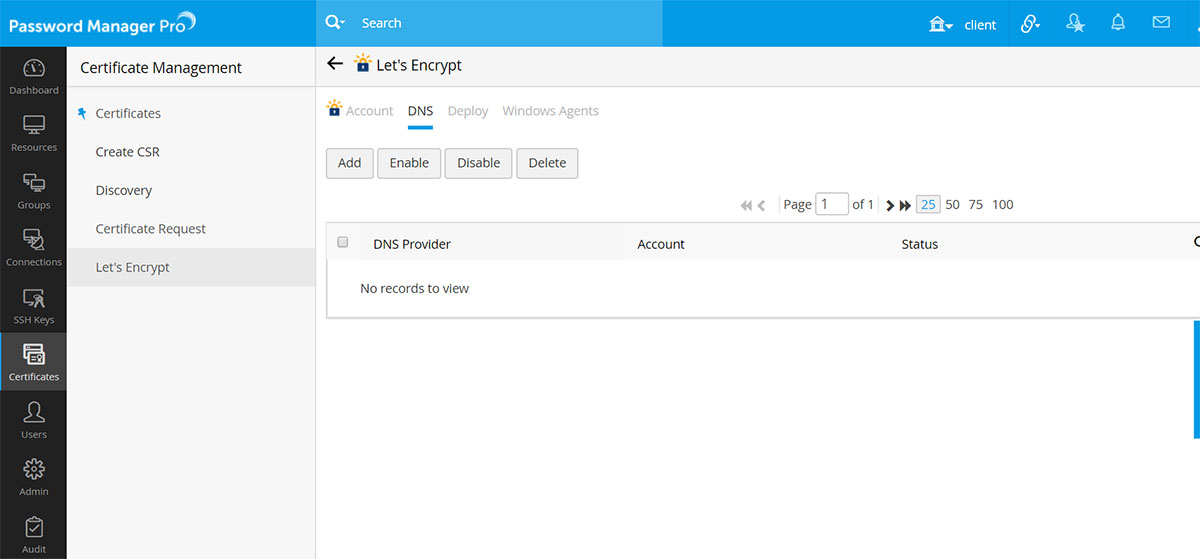The width and height of the screenshot is (1200, 559).
Task: Open Connections in the sidebar
Action: [x=33, y=249]
